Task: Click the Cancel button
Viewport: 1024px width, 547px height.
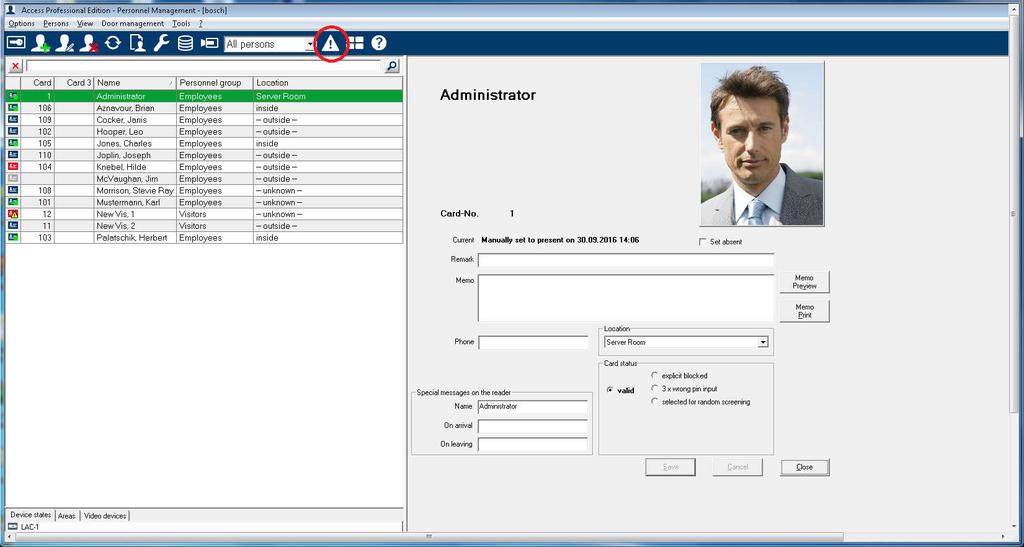Action: click(738, 467)
